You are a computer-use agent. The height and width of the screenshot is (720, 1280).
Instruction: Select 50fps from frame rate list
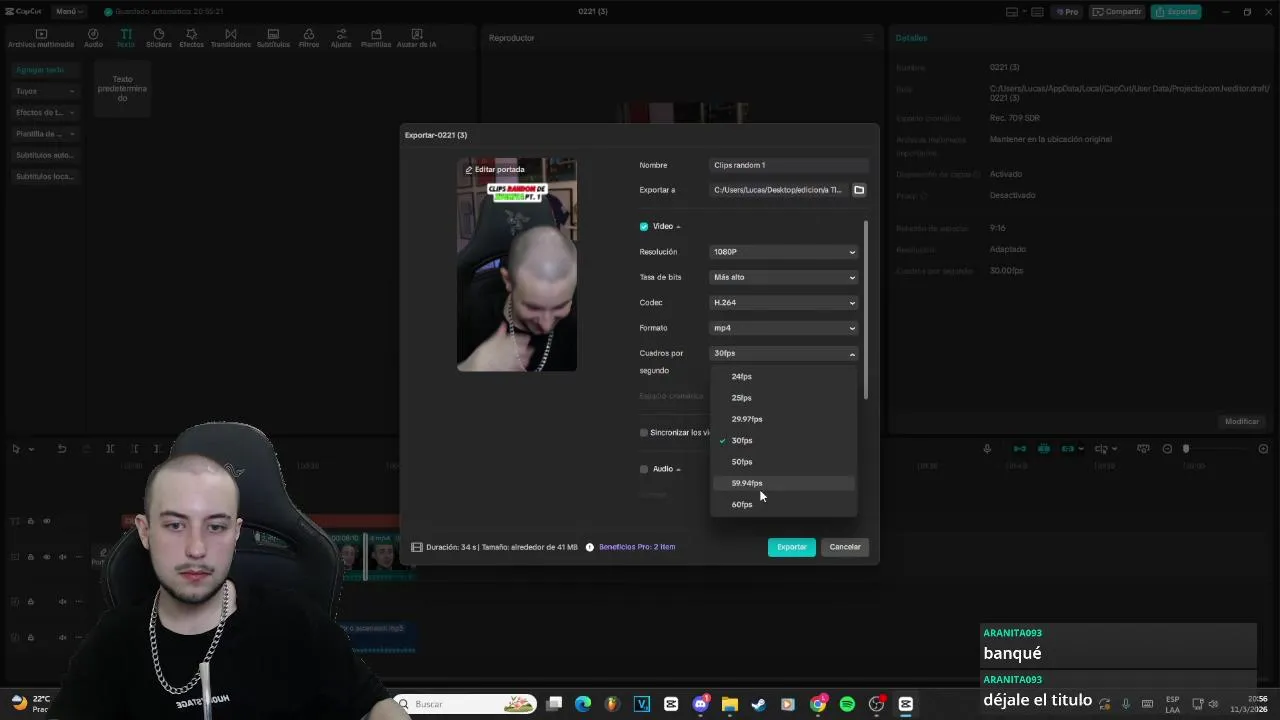tap(783, 462)
